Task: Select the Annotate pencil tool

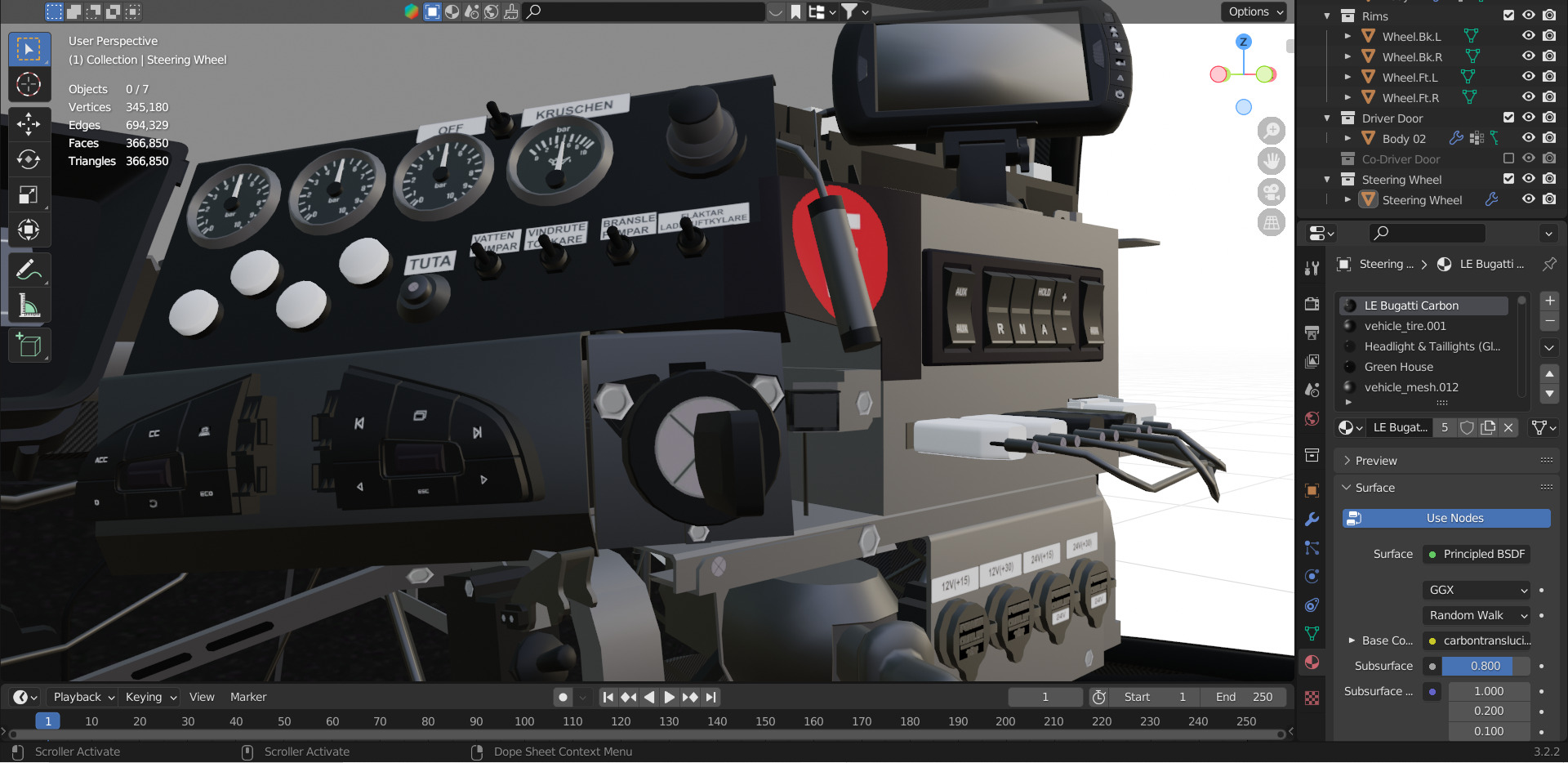Action: pos(29,270)
